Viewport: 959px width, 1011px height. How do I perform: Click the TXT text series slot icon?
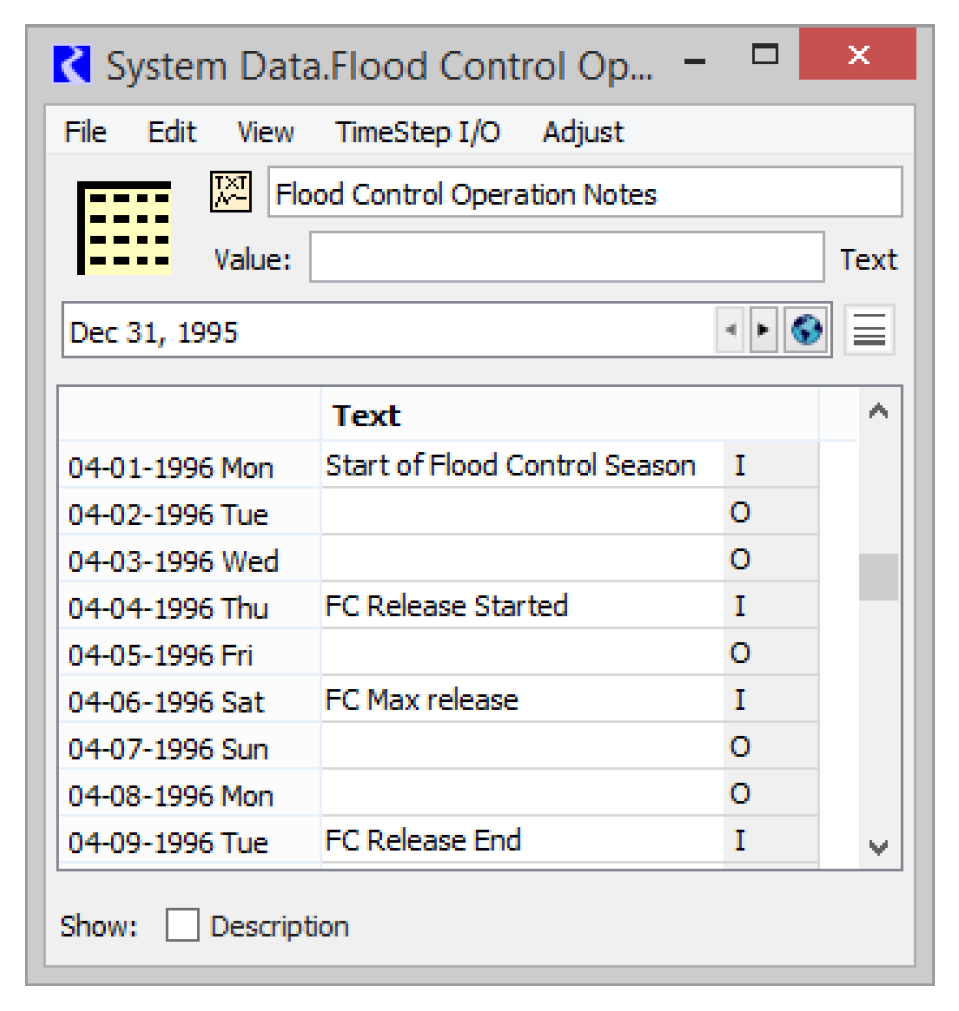230,191
